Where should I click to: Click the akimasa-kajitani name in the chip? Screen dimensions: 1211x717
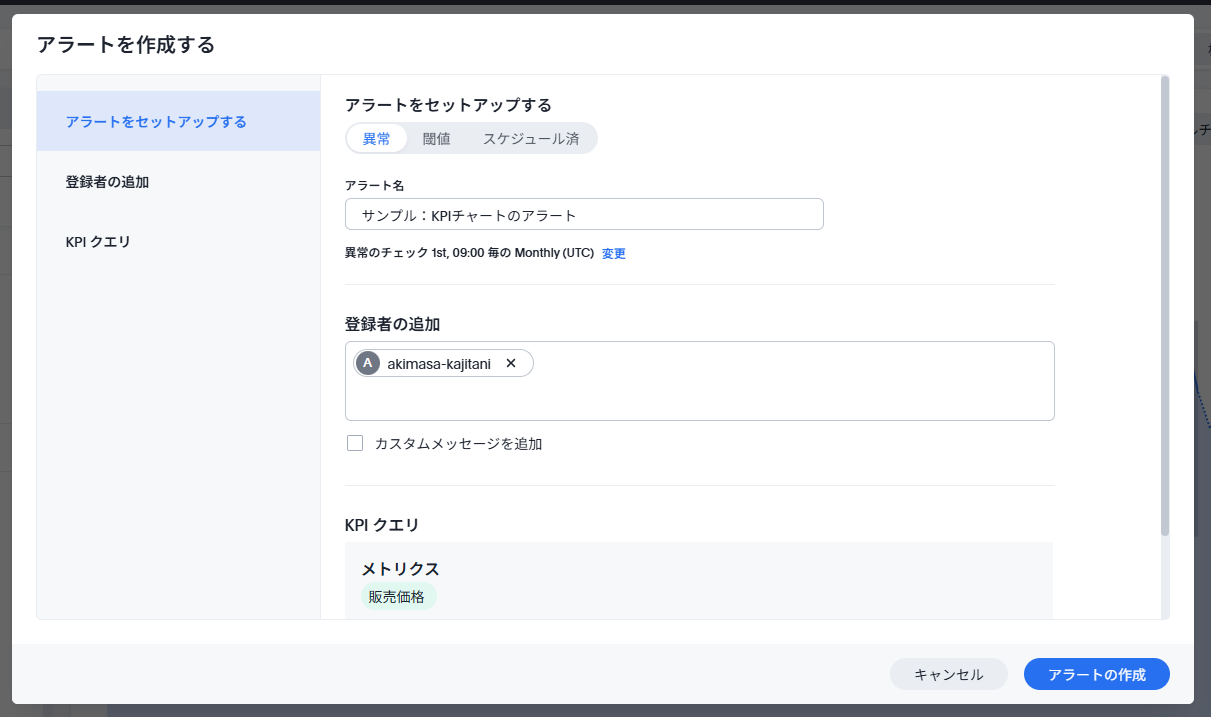(439, 363)
